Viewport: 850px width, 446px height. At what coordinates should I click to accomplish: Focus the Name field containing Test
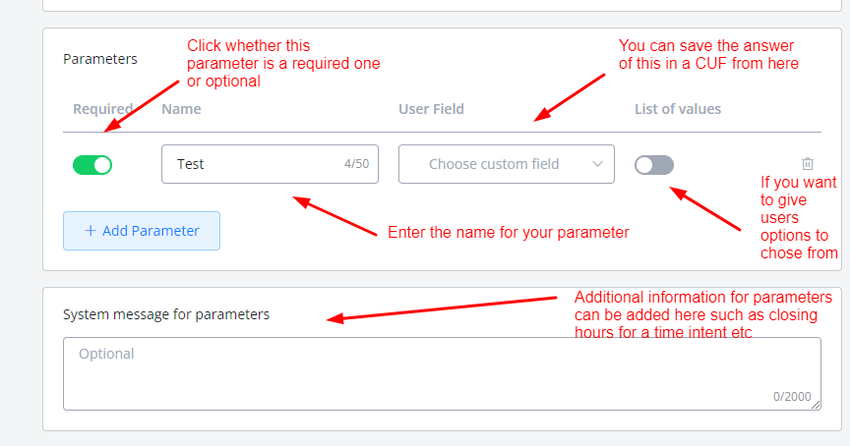click(x=250, y=164)
